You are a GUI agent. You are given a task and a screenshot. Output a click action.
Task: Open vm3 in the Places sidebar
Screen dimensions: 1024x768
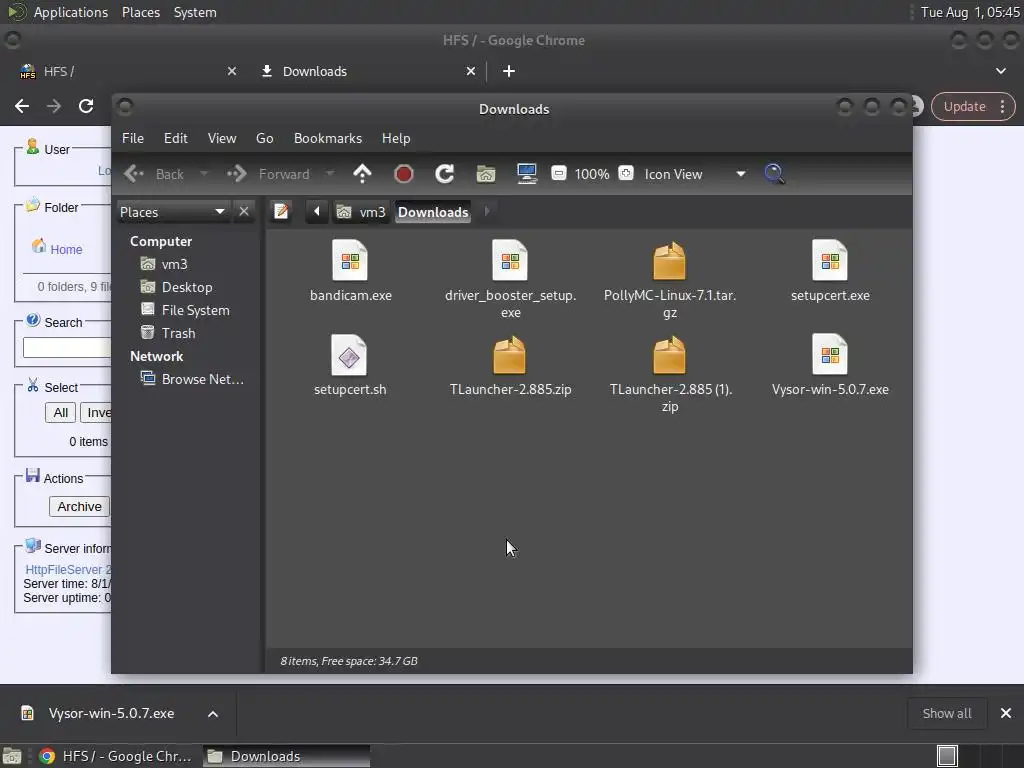[x=175, y=264]
